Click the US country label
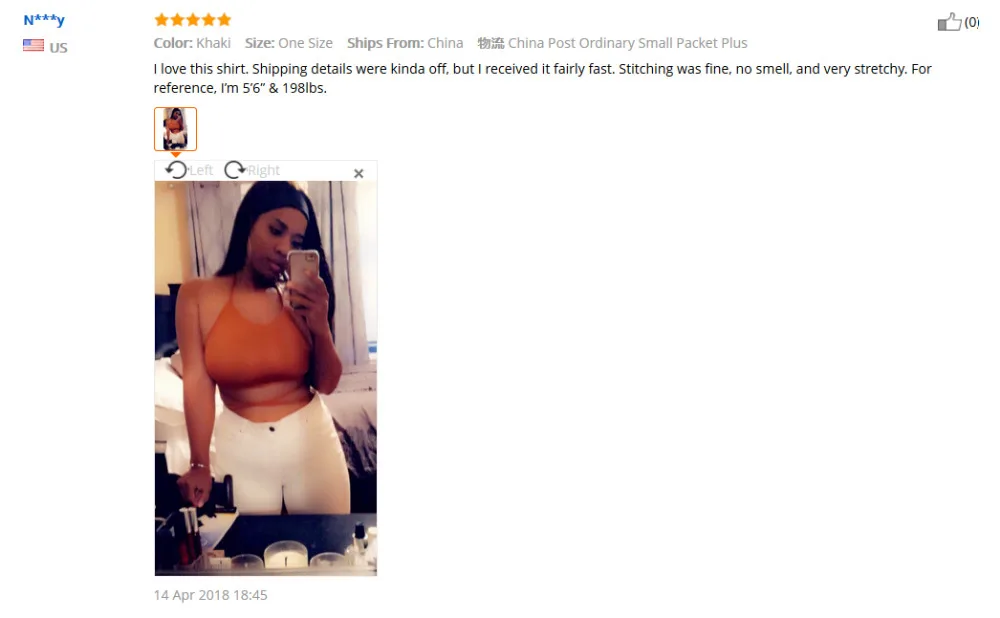Image resolution: width=1000 pixels, height=618 pixels. click(58, 48)
